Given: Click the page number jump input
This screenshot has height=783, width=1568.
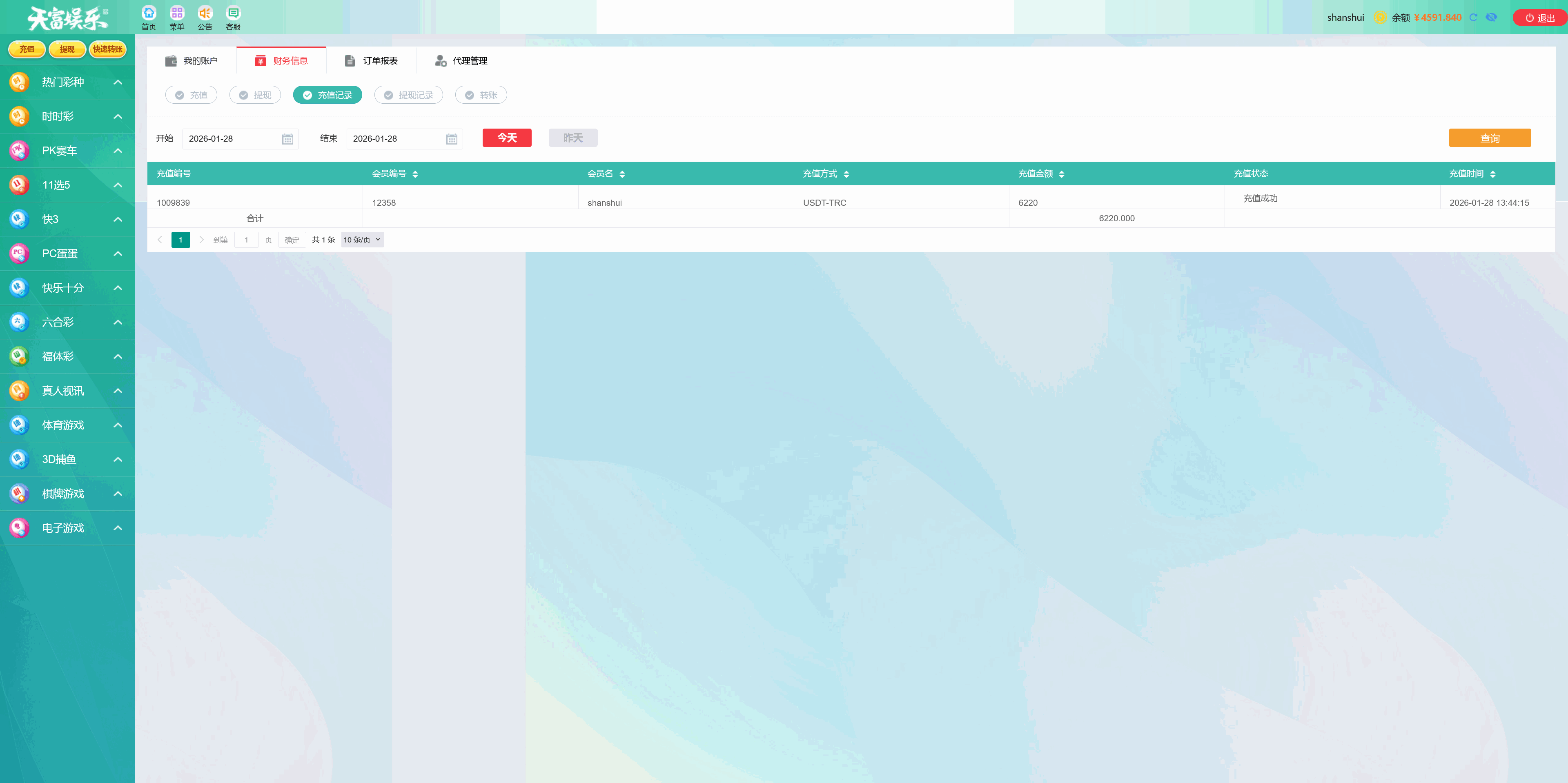Looking at the screenshot, I should click(x=247, y=240).
